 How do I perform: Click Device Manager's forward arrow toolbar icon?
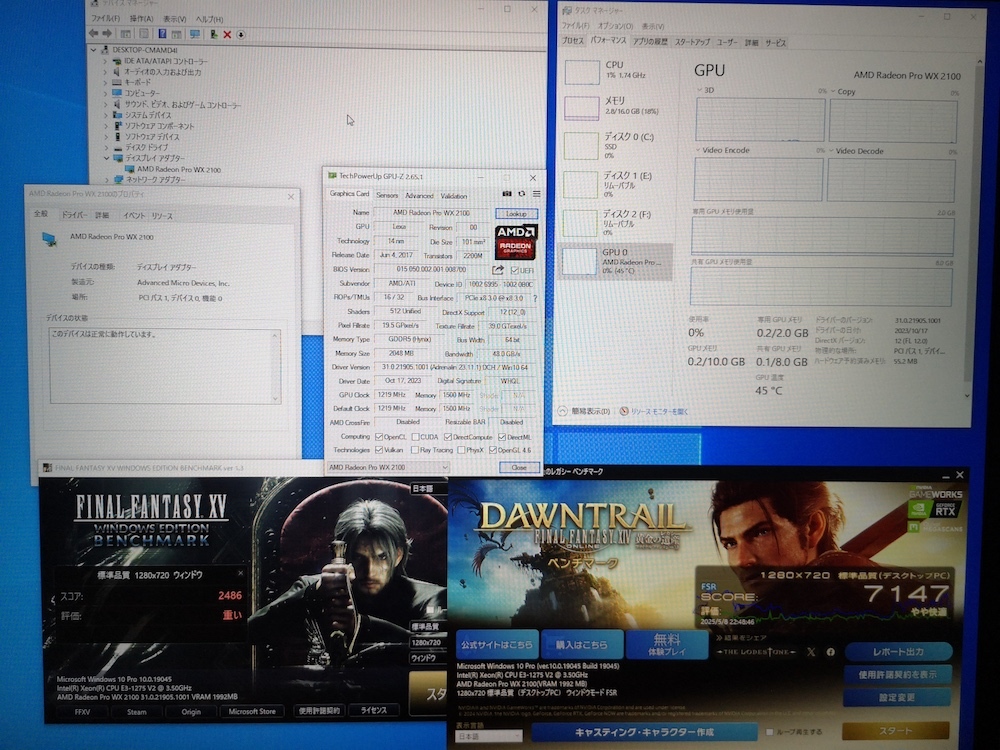point(107,34)
